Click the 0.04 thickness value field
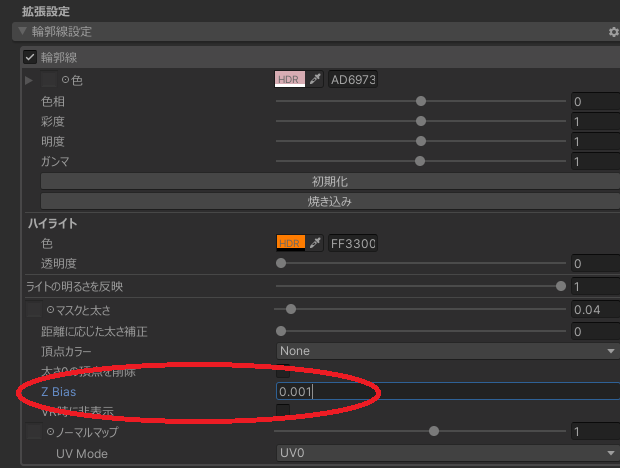 (595, 309)
